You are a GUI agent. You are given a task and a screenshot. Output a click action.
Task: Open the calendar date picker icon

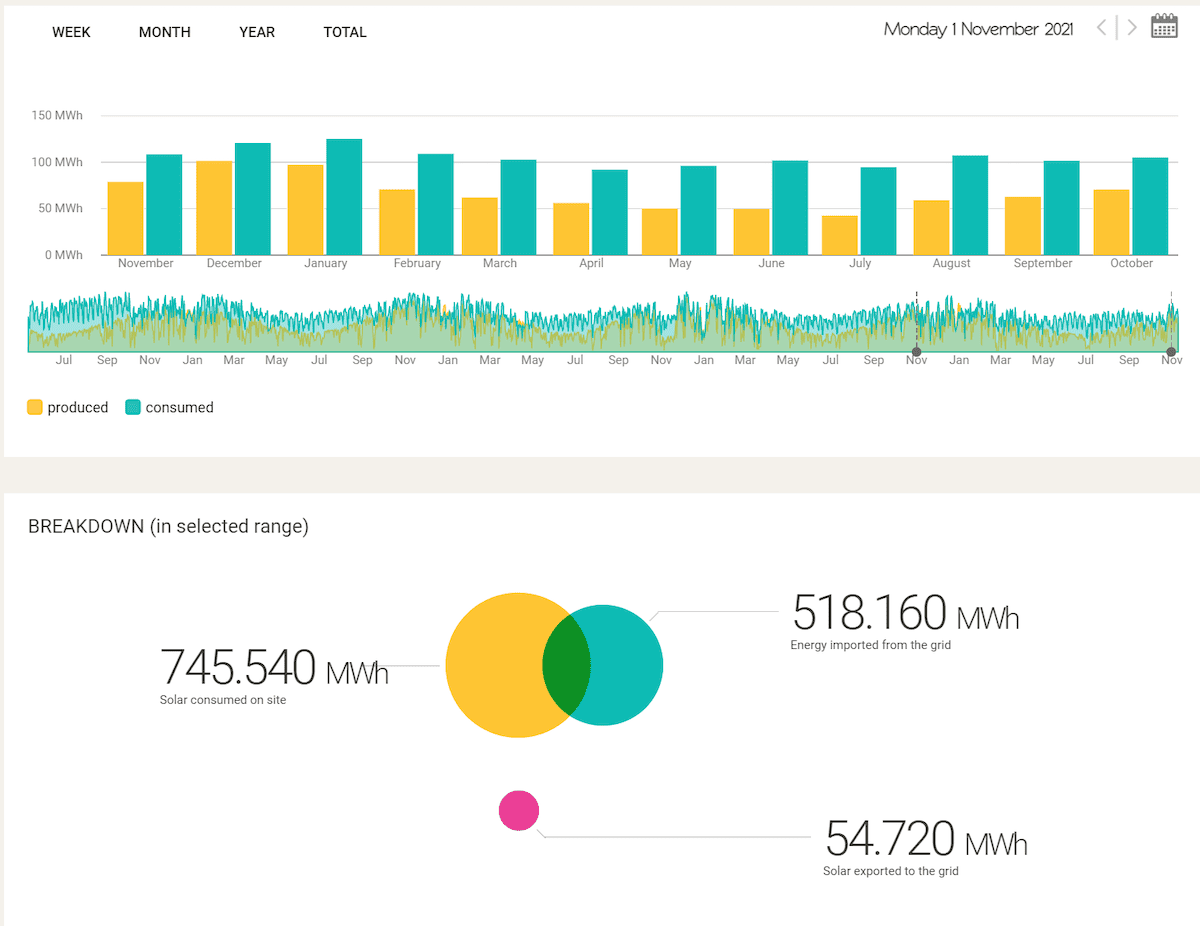1164,26
